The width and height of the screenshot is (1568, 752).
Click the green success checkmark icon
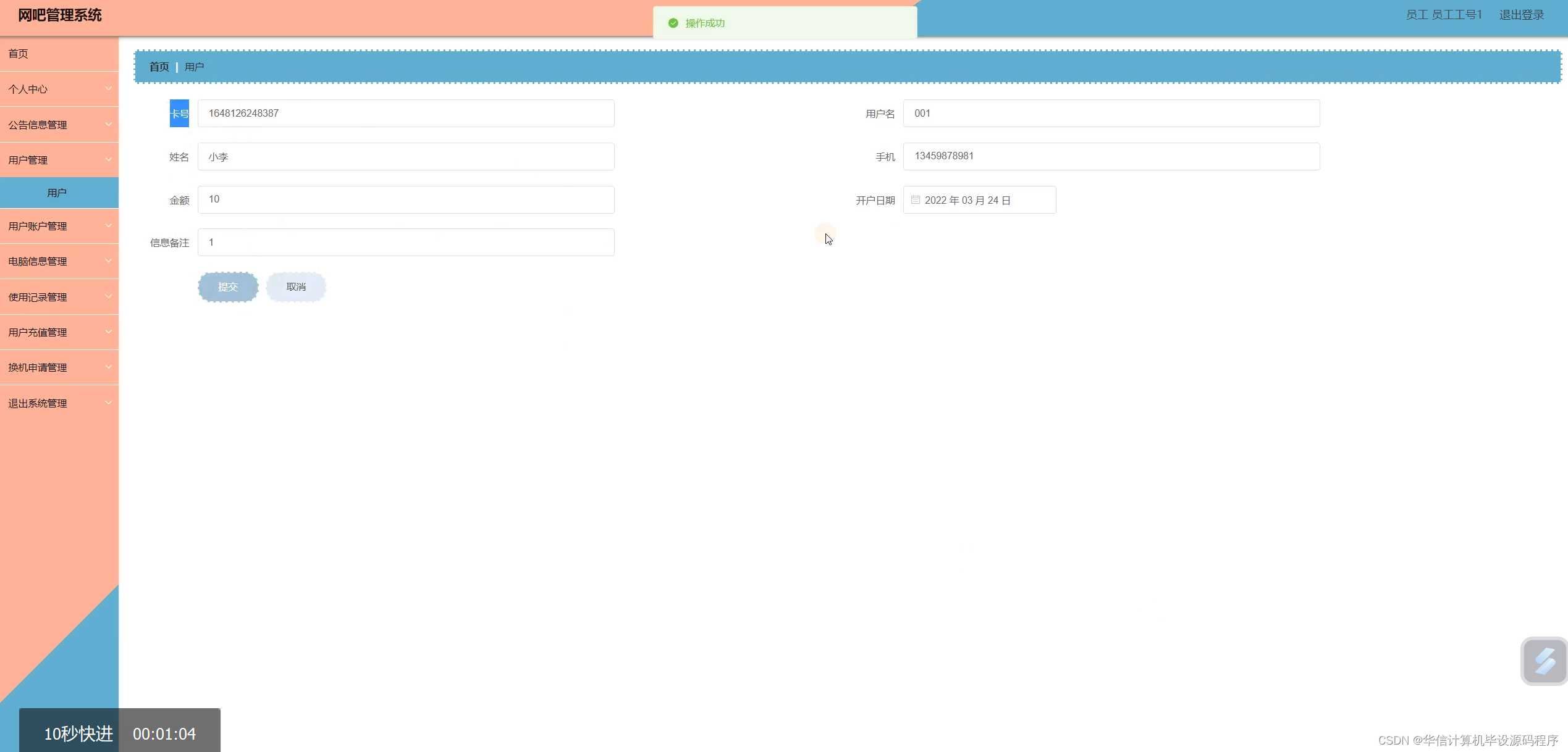click(x=673, y=23)
